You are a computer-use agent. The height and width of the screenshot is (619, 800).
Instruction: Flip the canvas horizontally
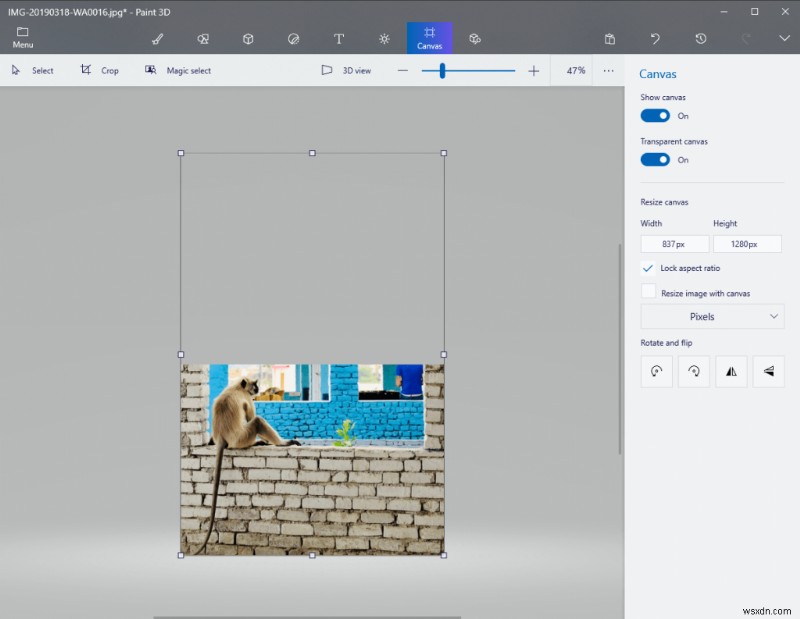tap(731, 371)
